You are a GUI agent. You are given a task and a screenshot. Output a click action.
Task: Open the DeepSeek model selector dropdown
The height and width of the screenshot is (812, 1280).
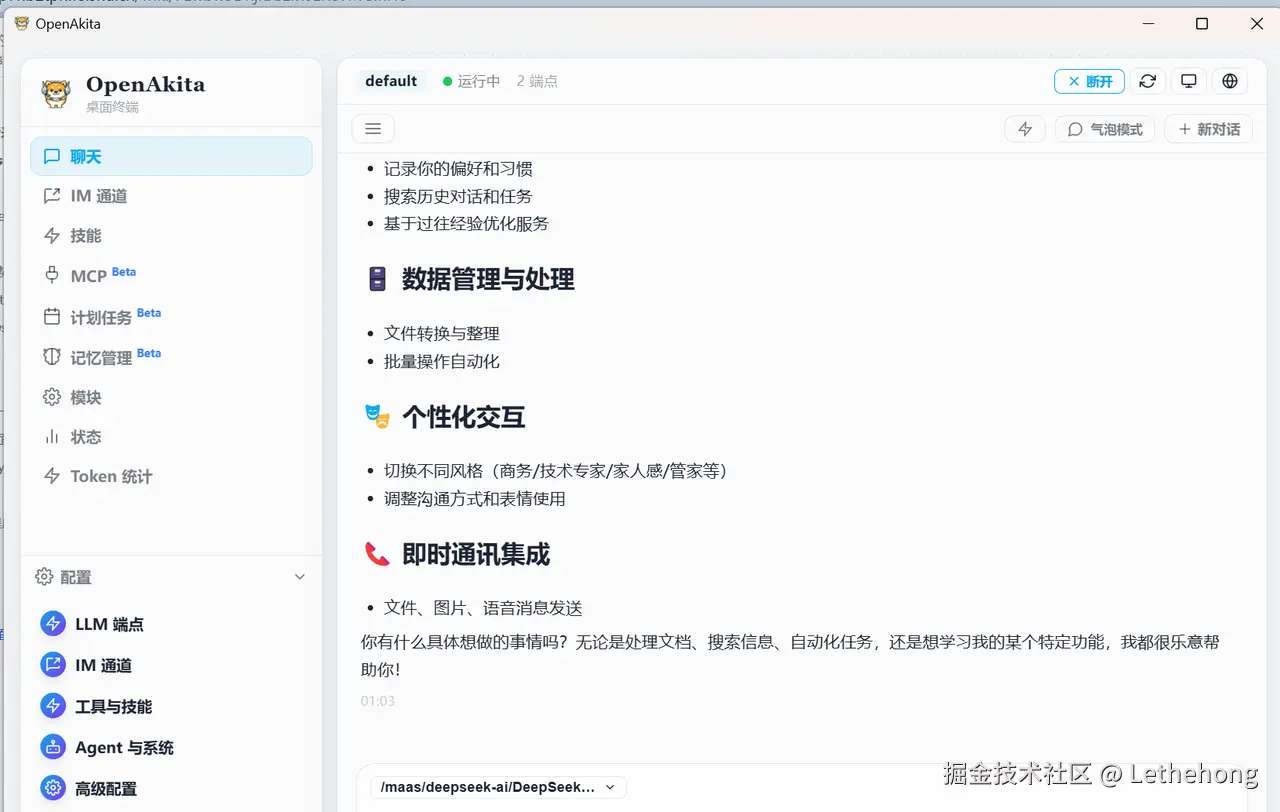click(x=498, y=787)
